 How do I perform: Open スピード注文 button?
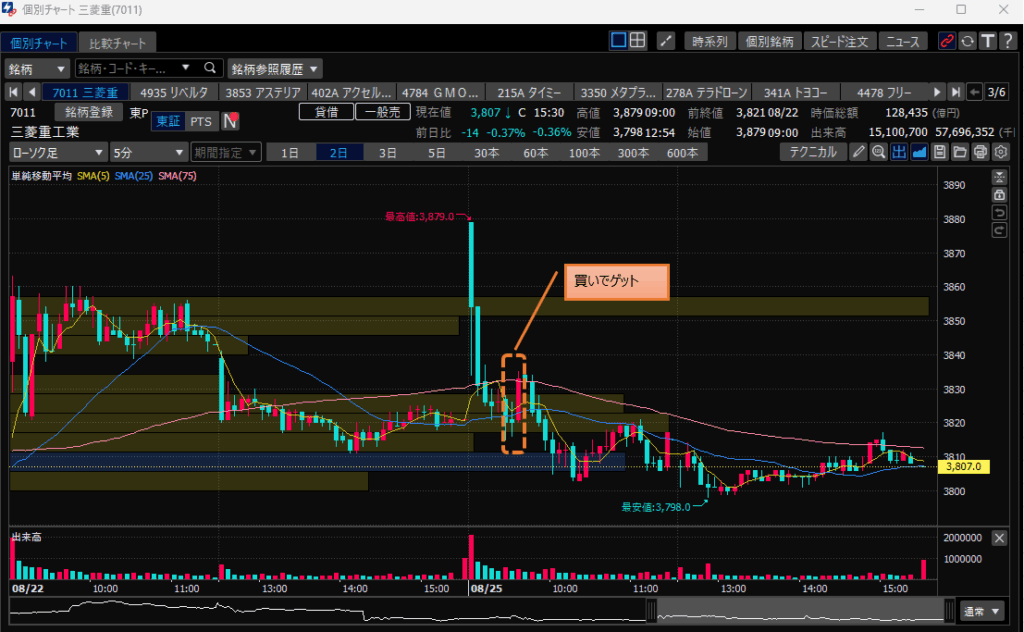pyautogui.click(x=838, y=41)
